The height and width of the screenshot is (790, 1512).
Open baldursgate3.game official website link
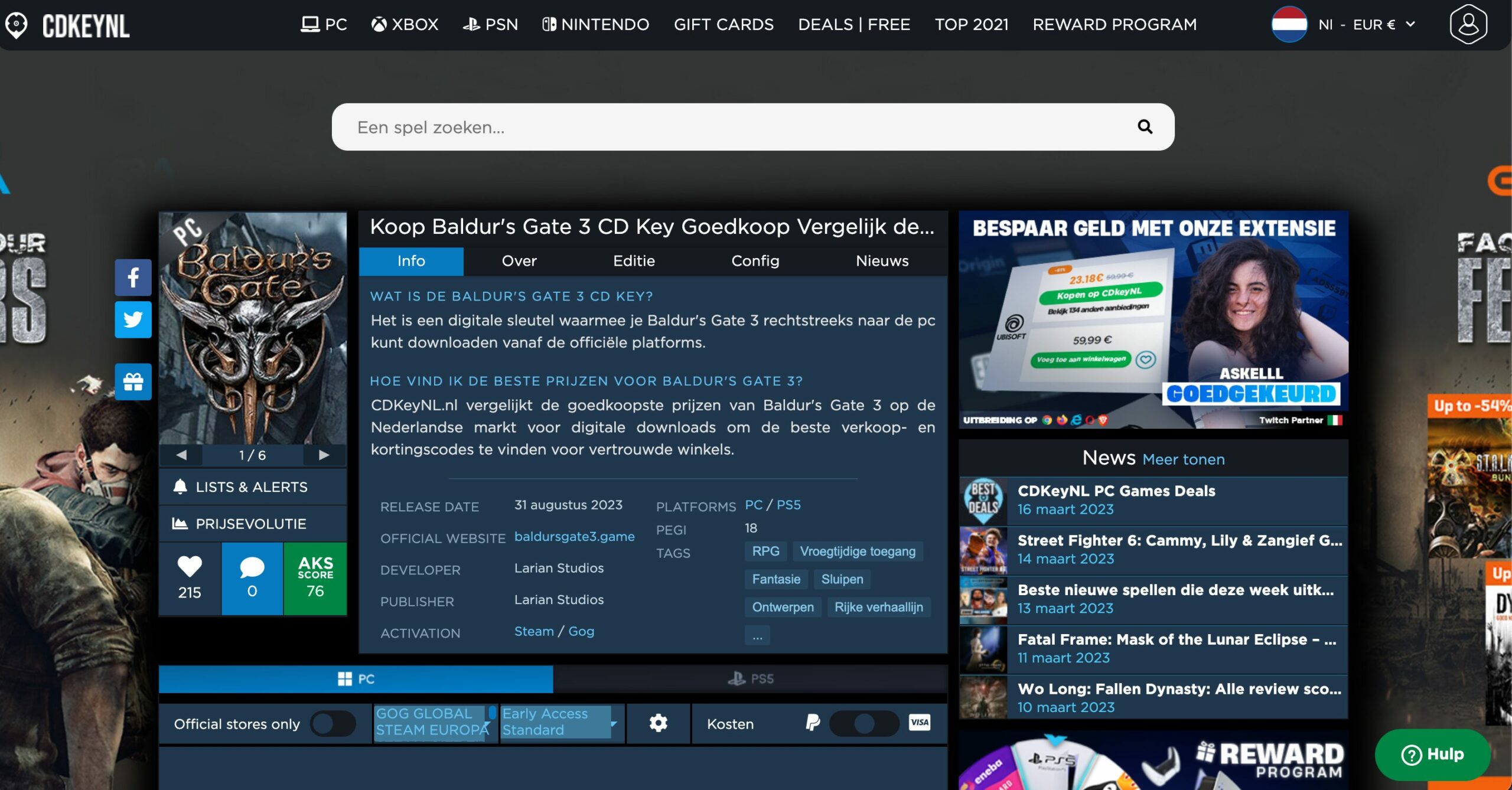coord(574,537)
